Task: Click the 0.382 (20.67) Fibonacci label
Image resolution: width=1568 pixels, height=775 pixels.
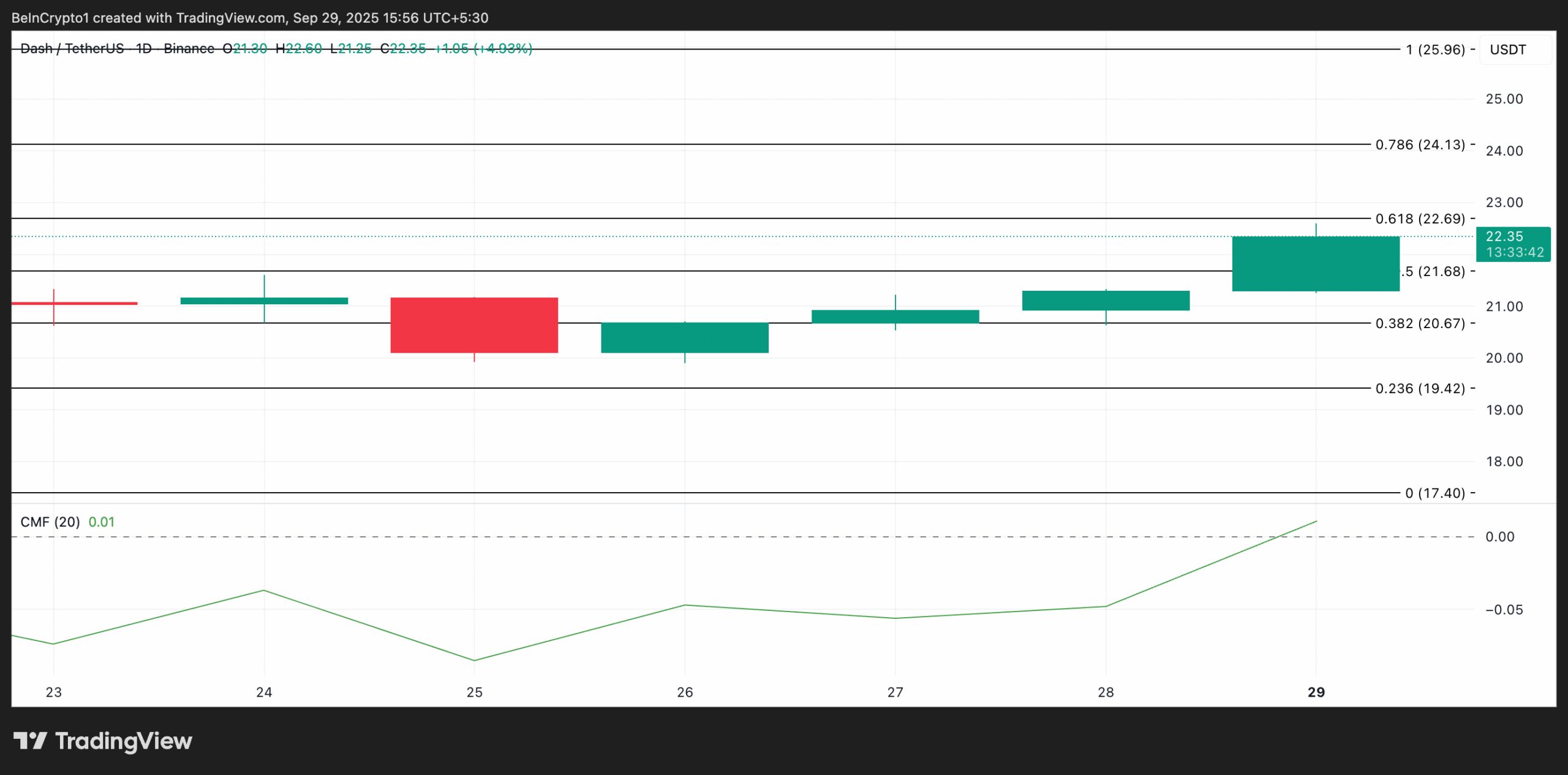Action: tap(1420, 323)
